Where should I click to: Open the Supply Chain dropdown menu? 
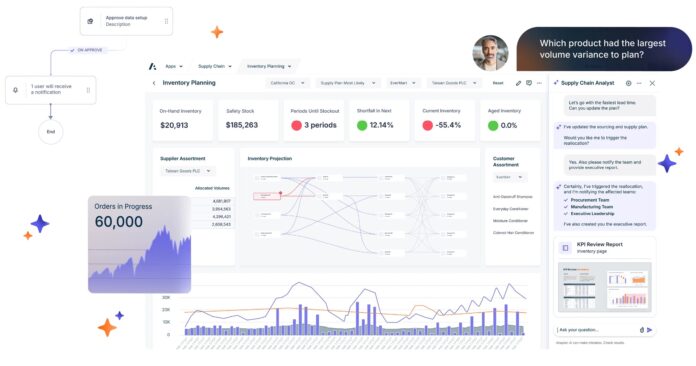pyautogui.click(x=215, y=66)
